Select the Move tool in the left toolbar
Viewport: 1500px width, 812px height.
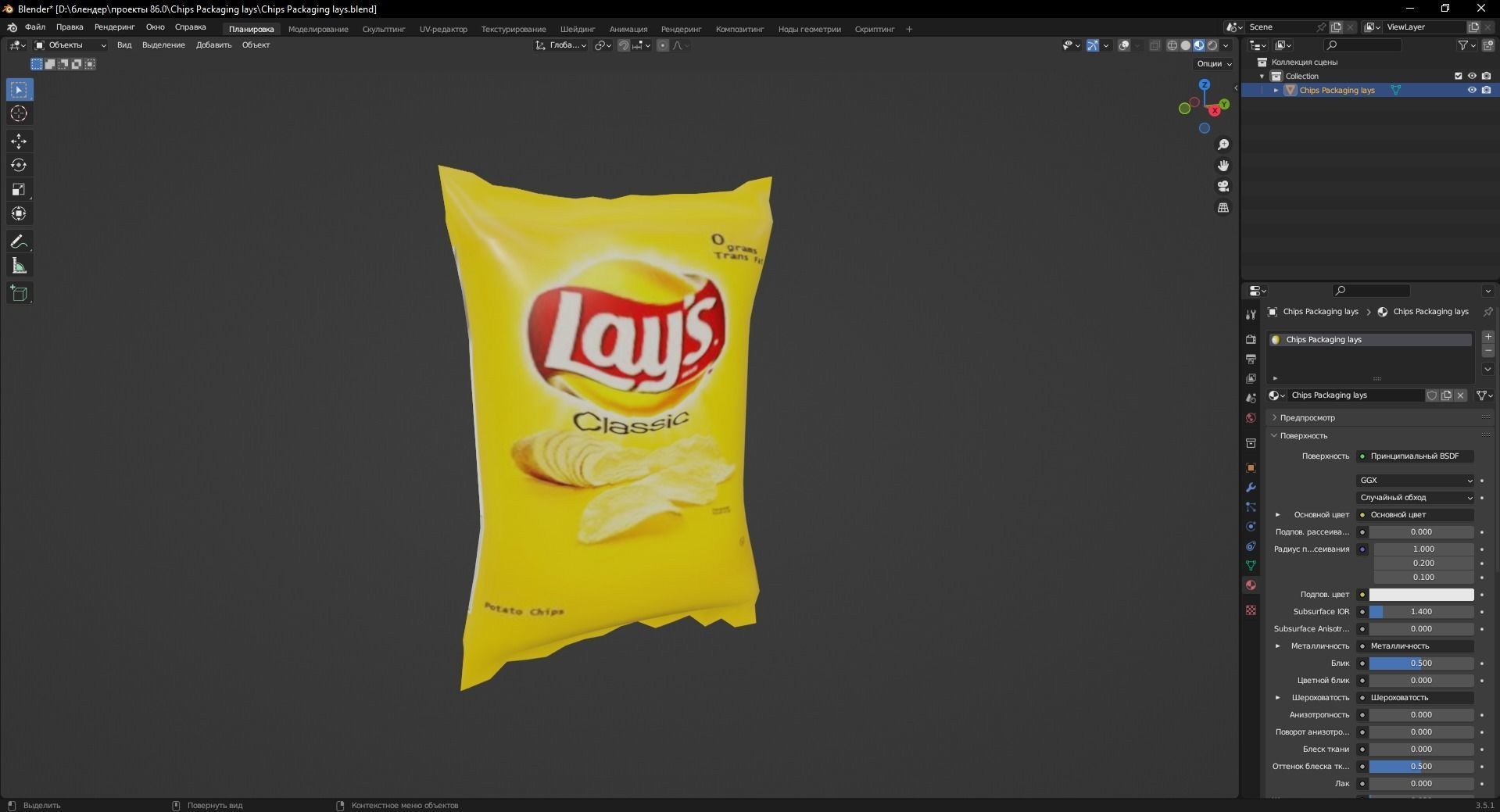tap(19, 141)
